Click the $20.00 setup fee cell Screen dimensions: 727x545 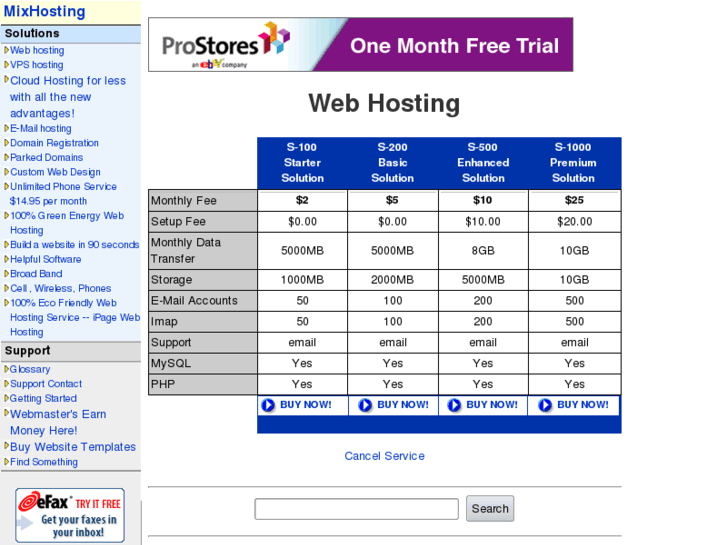coord(574,222)
